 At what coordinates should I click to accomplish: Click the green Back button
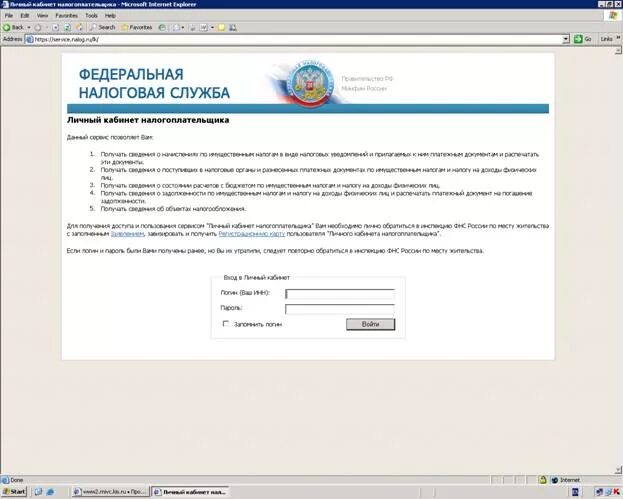coord(13,27)
